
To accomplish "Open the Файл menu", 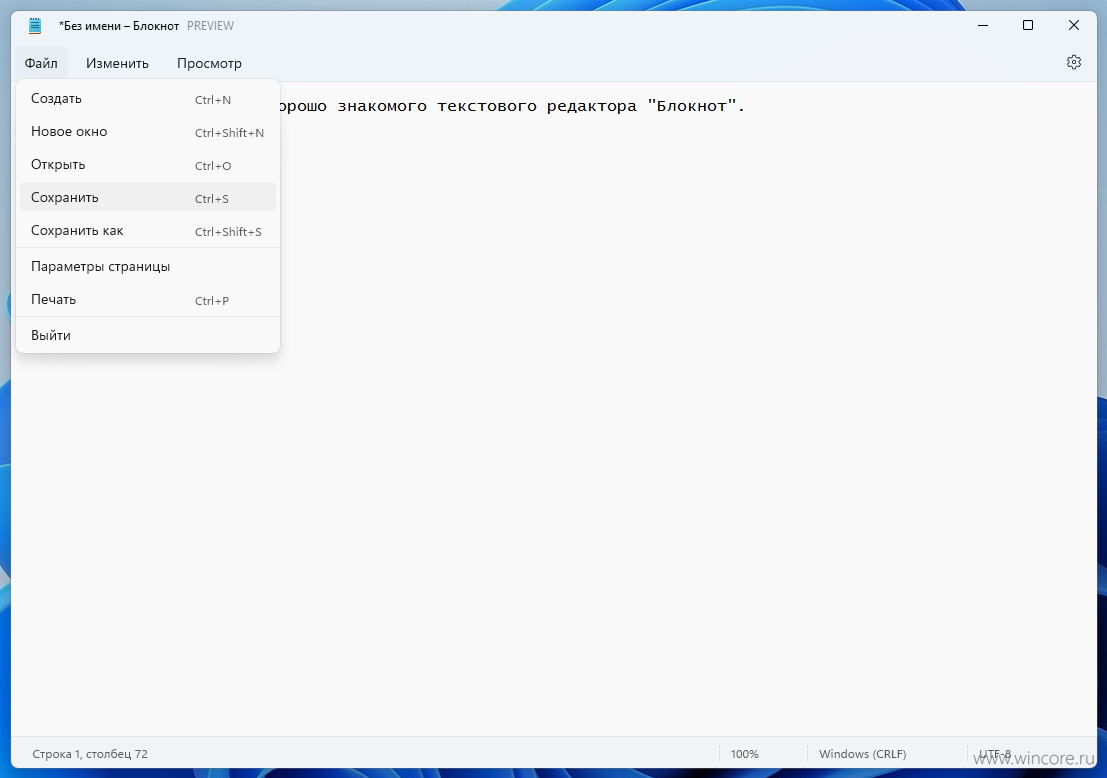I will pos(41,63).
